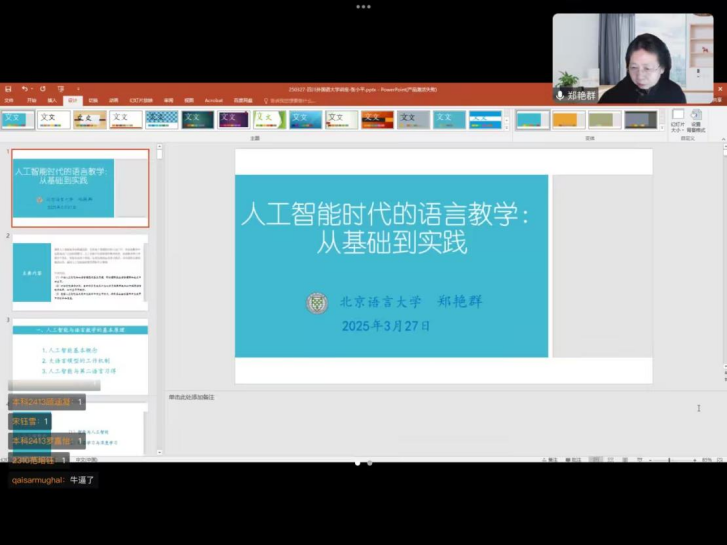The height and width of the screenshot is (545, 727).
Task: Open the File tab in the ribbon
Action: [9, 100]
